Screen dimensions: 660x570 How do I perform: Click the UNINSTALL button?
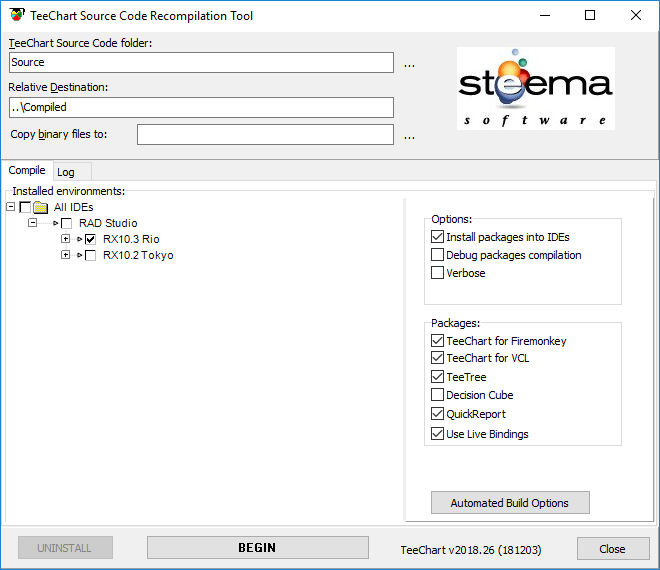click(x=65, y=547)
